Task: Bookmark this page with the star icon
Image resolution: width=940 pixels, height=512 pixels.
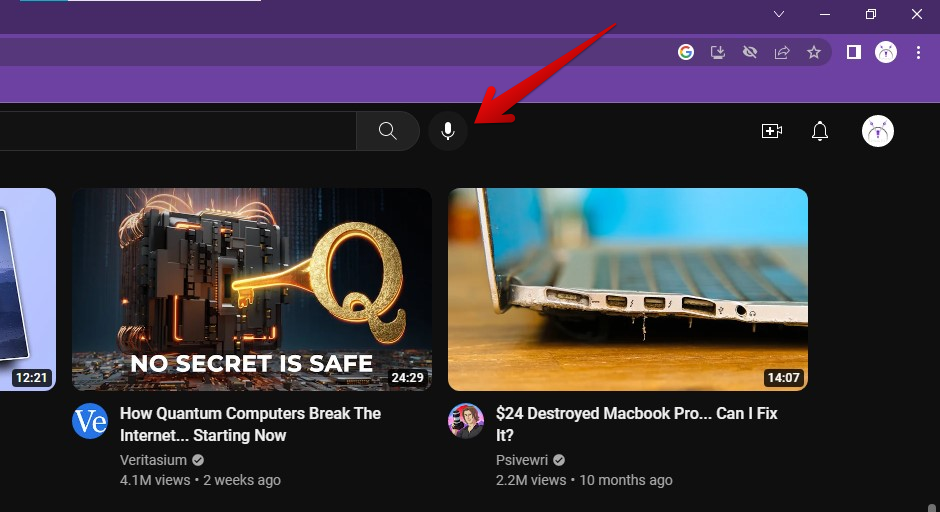Action: [814, 52]
